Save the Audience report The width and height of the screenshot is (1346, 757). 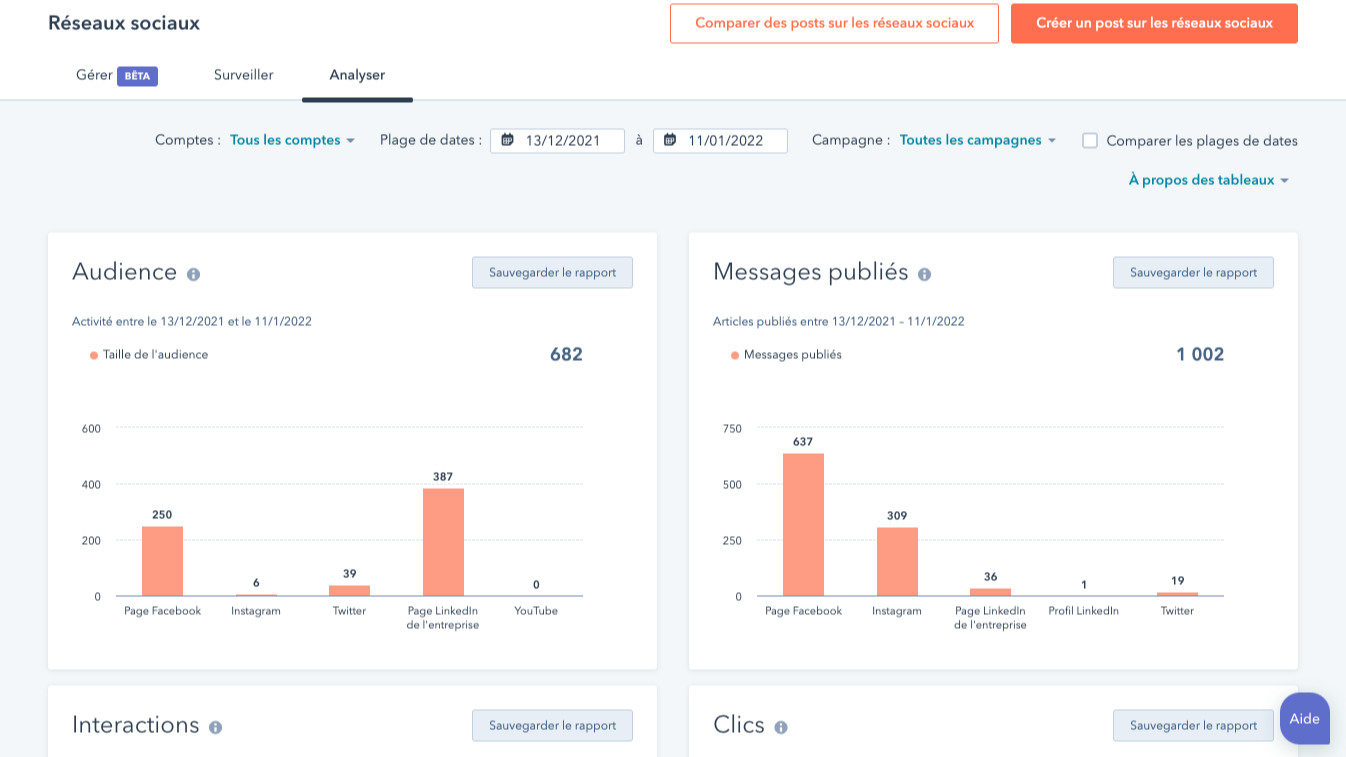tap(552, 272)
